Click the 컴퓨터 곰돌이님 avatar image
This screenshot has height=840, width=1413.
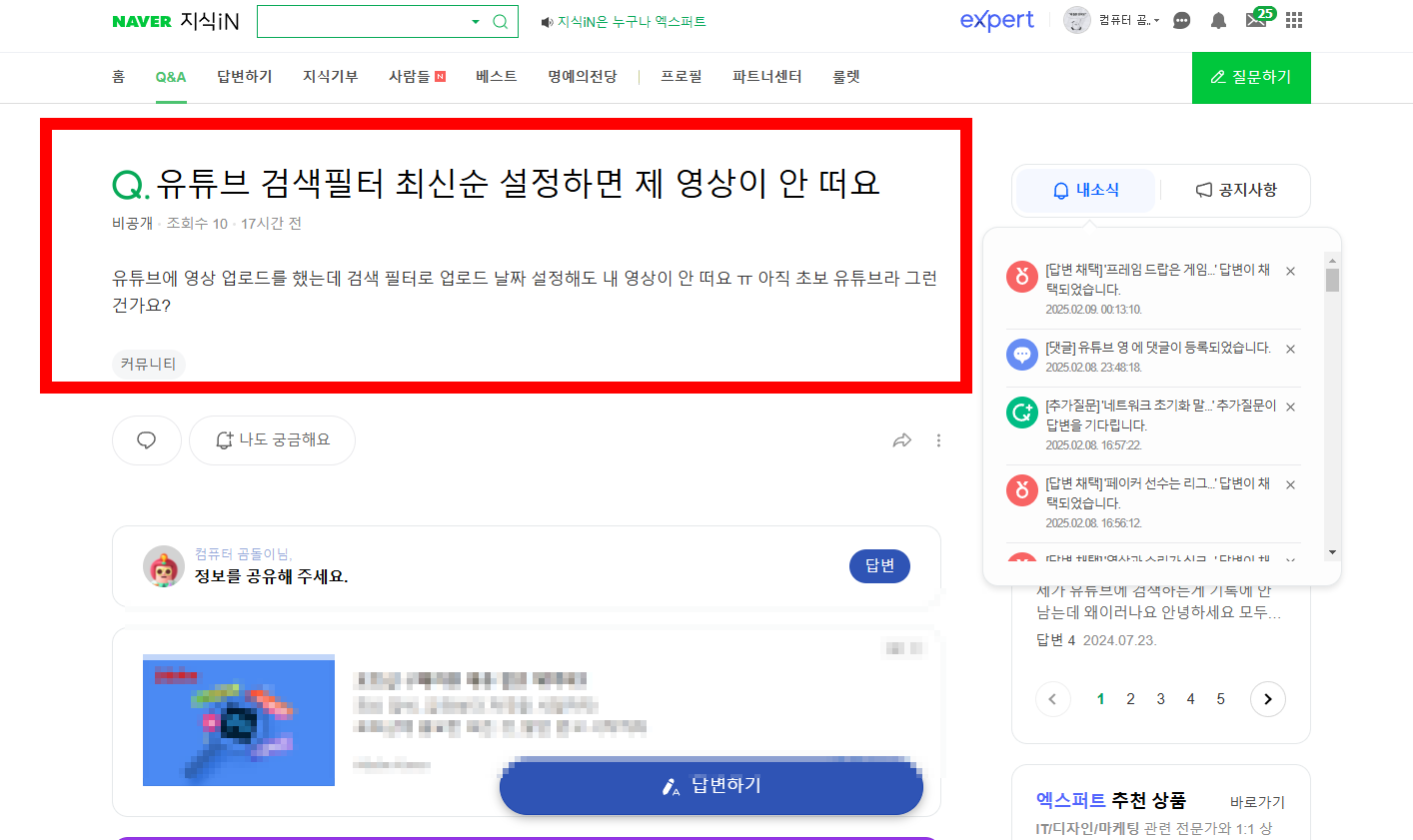pos(164,566)
